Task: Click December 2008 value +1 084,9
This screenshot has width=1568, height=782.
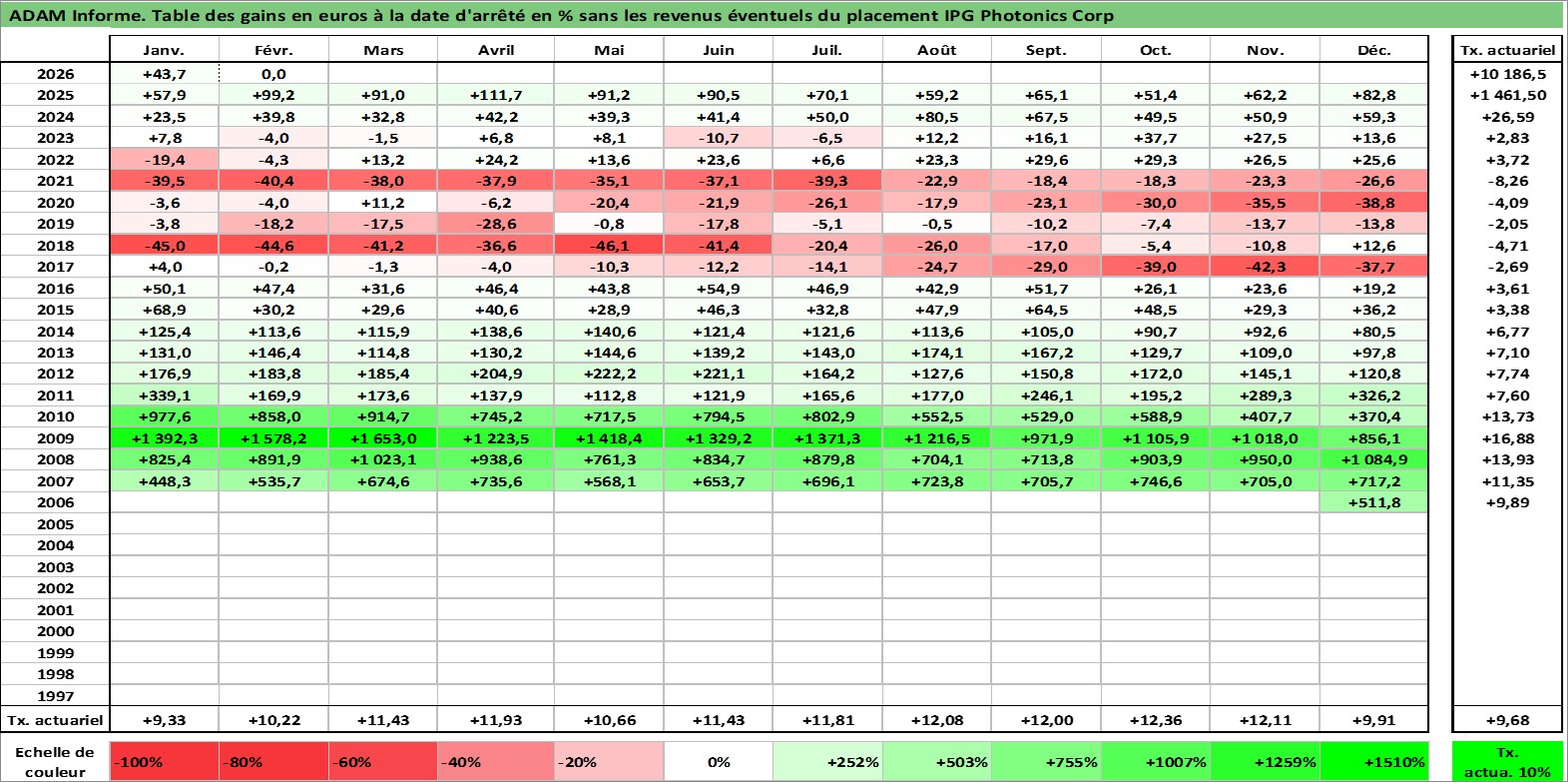Action: (x=1373, y=459)
